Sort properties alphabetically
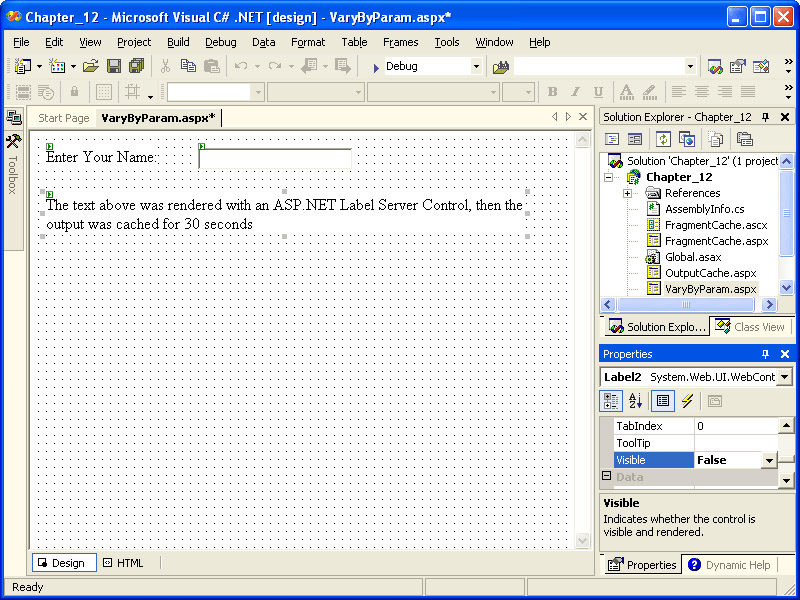 pos(636,401)
